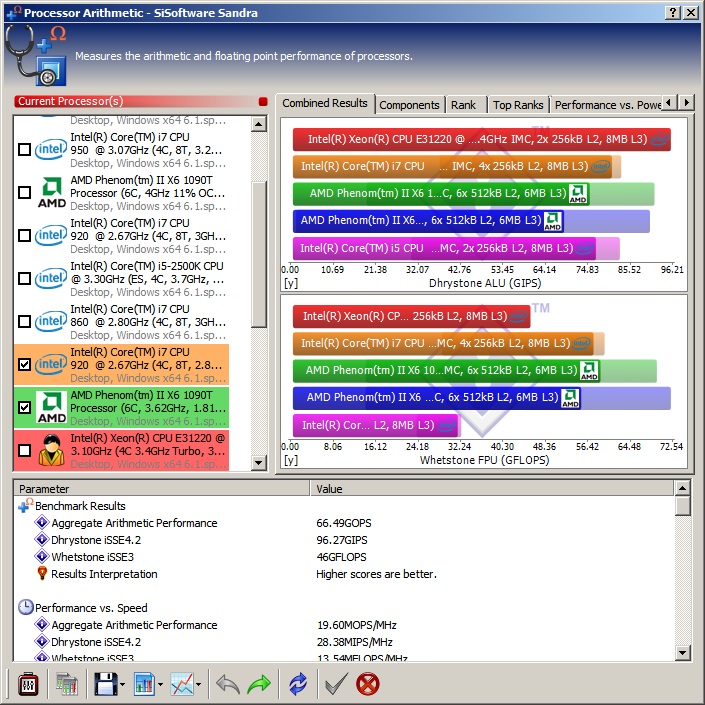Viewport: 705px width, 705px height.
Task: Open the Components tab
Action: [409, 105]
